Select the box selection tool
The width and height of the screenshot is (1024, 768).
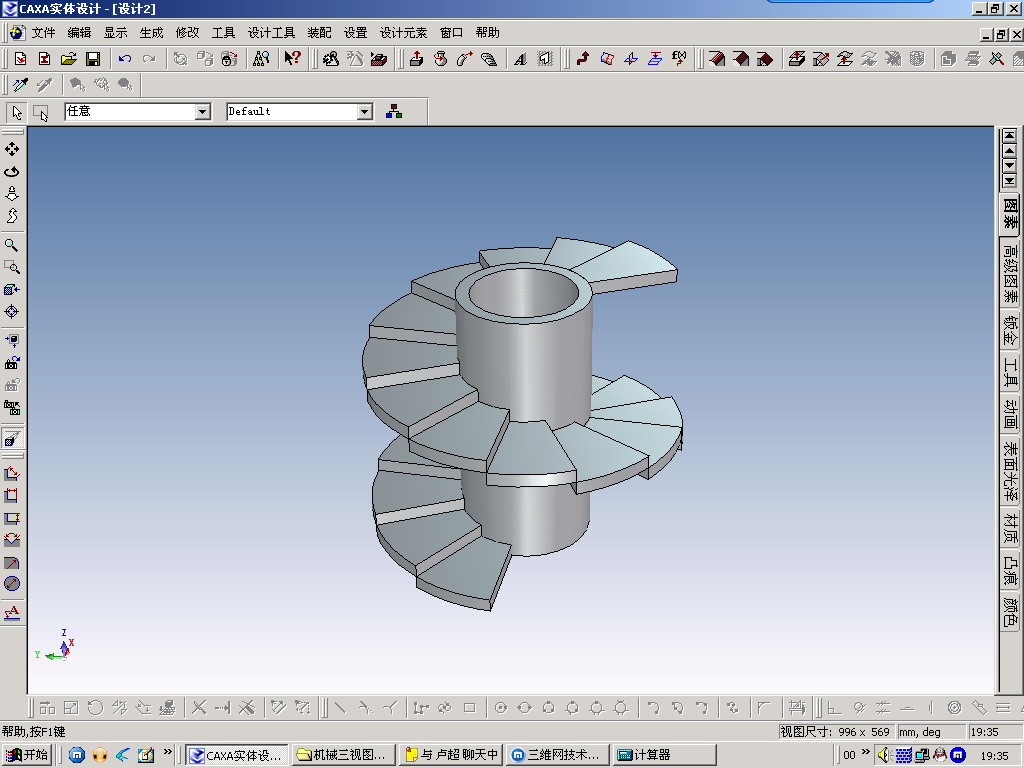pyautogui.click(x=40, y=112)
